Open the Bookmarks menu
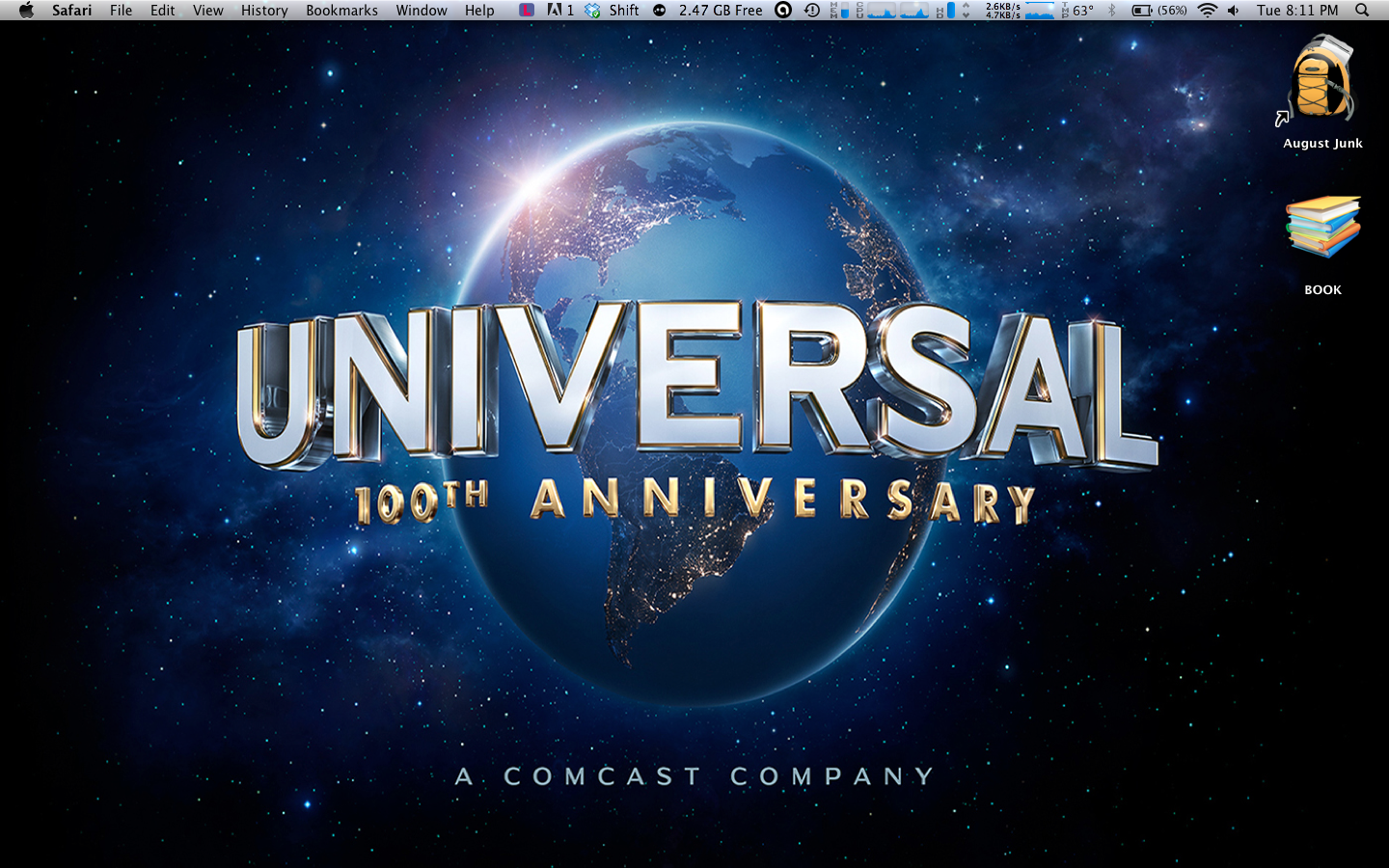Screen dimensions: 1389x868 click(341, 10)
